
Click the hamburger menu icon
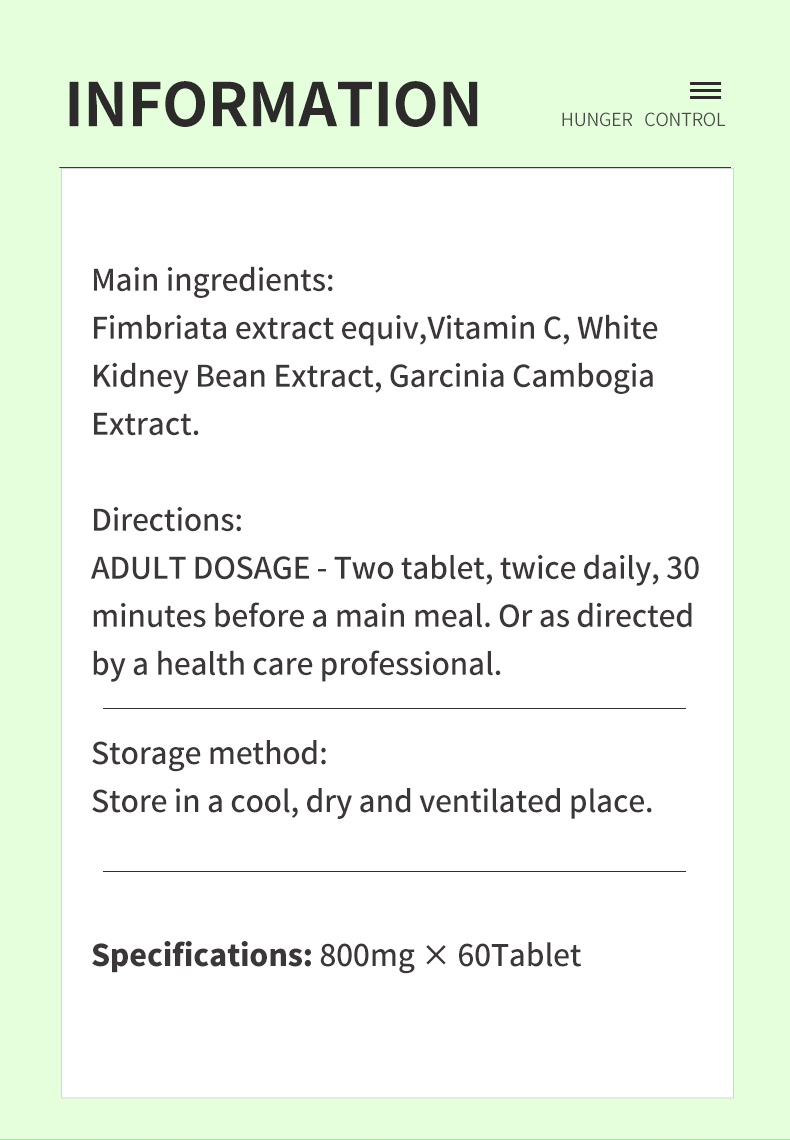[705, 91]
